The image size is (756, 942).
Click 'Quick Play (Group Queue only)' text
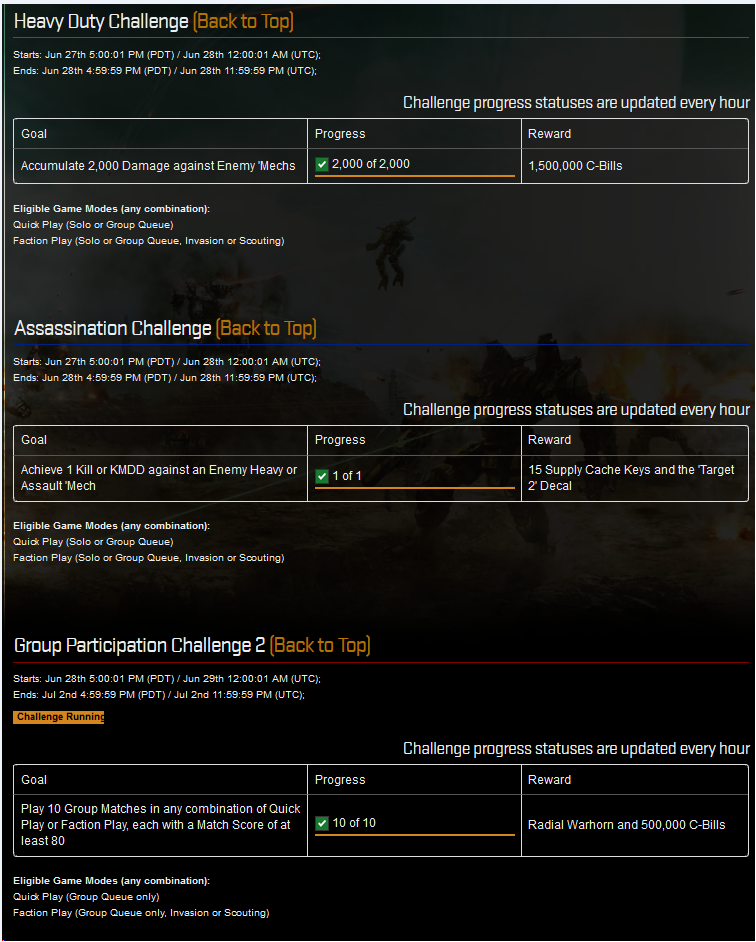[x=86, y=897]
